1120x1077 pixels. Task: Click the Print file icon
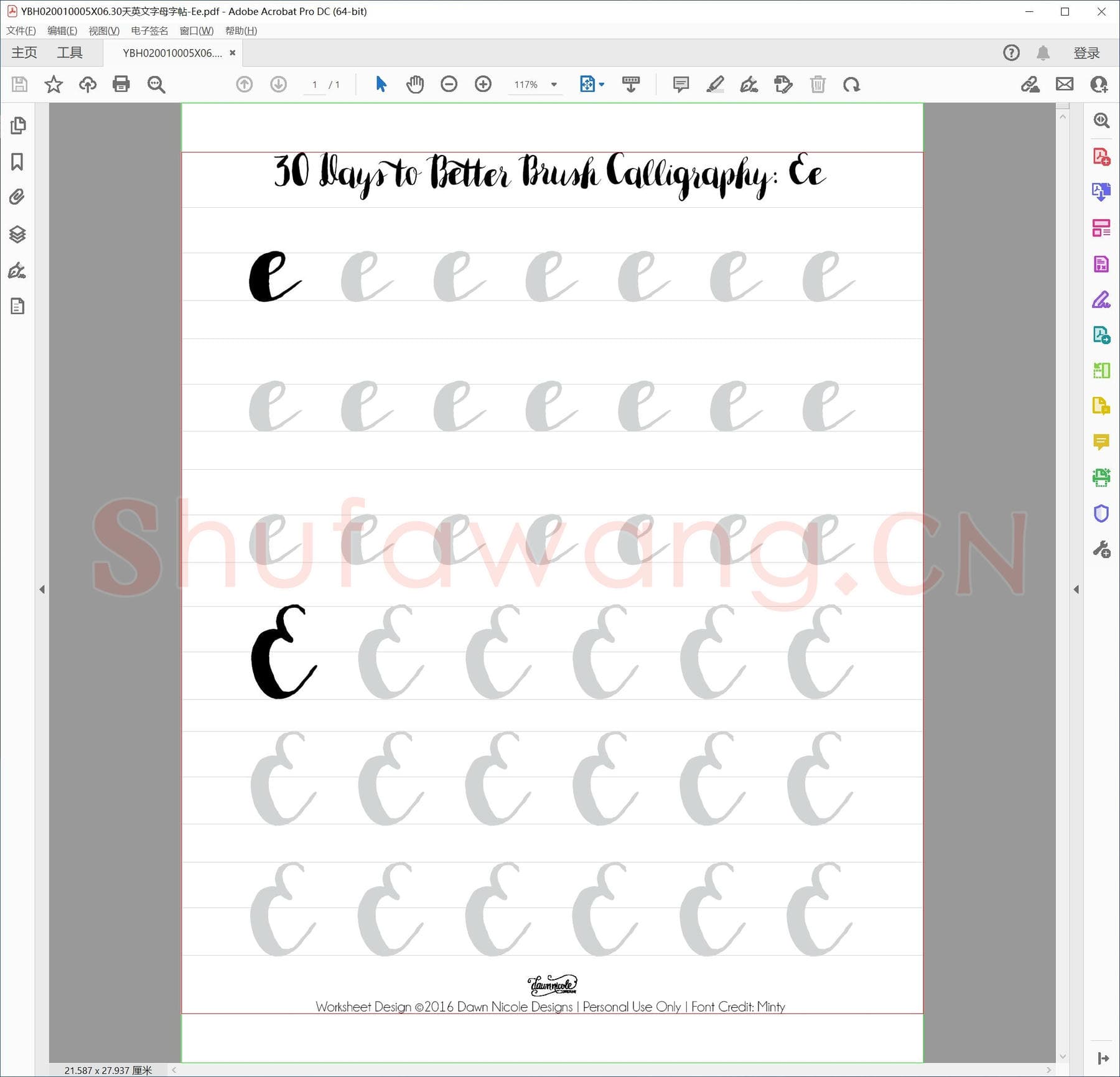tap(121, 84)
